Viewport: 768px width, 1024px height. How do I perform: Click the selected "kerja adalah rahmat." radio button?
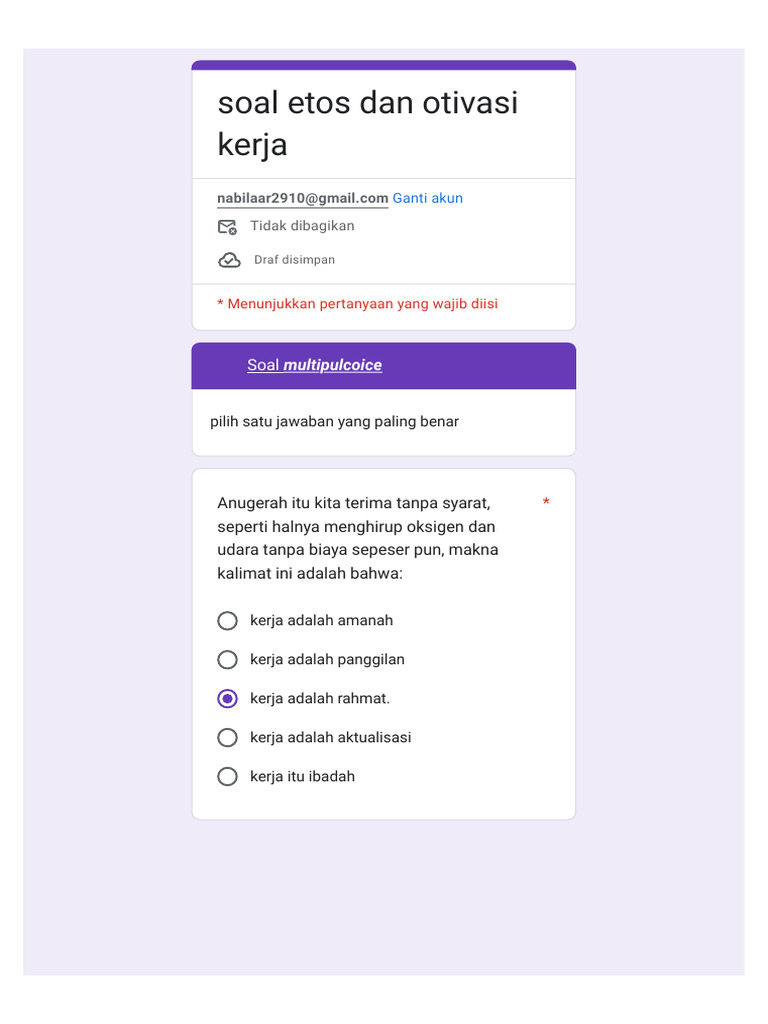click(228, 699)
